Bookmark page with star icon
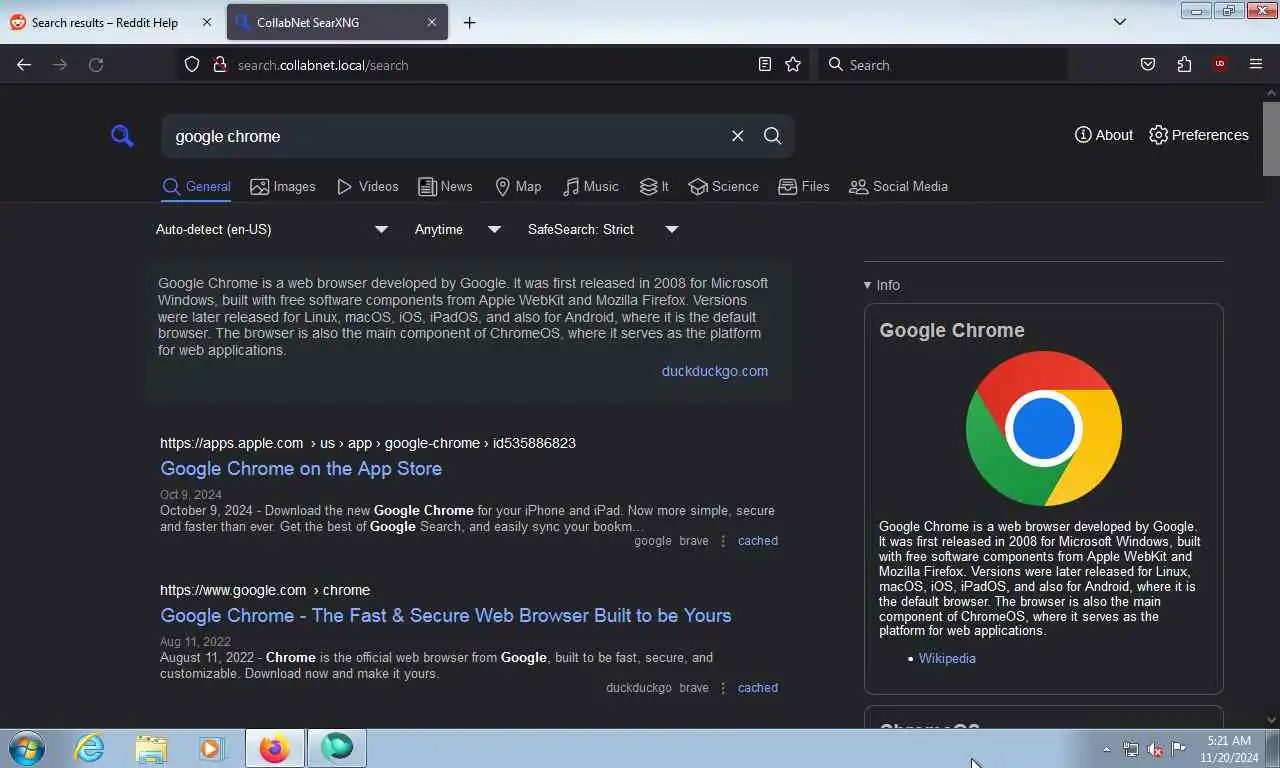This screenshot has height=768, width=1280. 793,65
